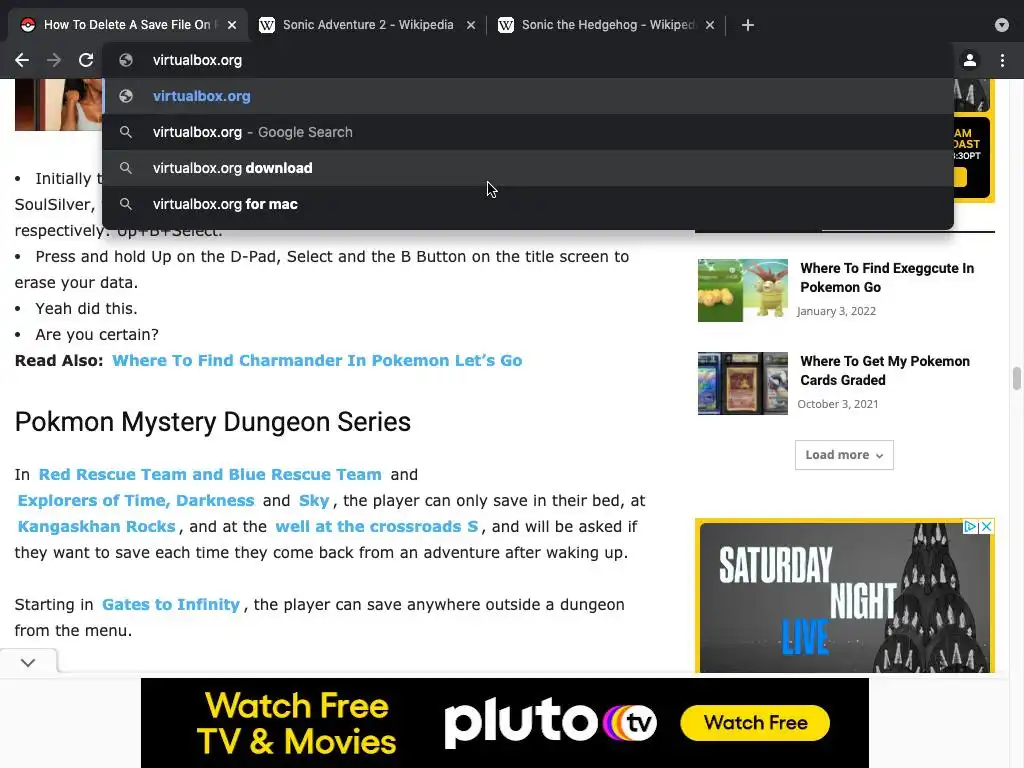Go back to the previous page
Image resolution: width=1024 pixels, height=768 pixels.
point(22,60)
